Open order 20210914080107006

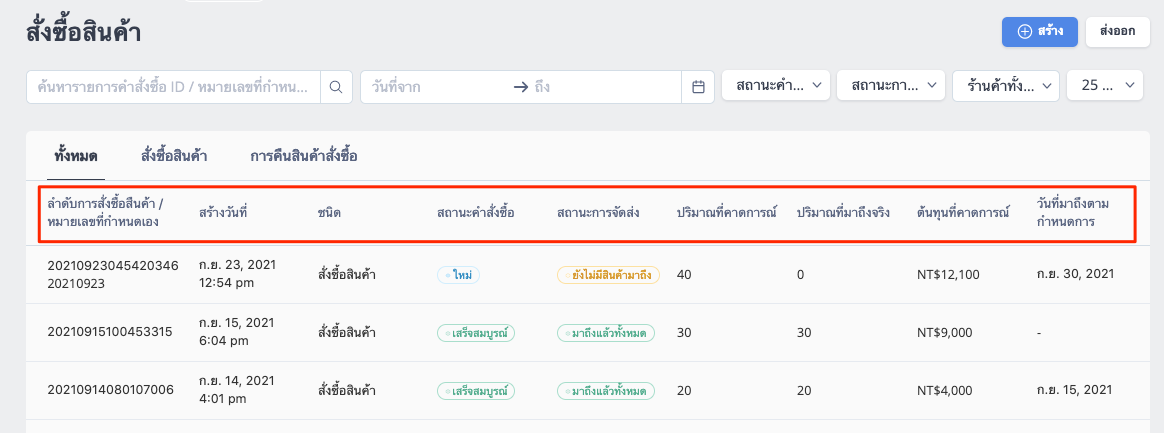pos(111,390)
